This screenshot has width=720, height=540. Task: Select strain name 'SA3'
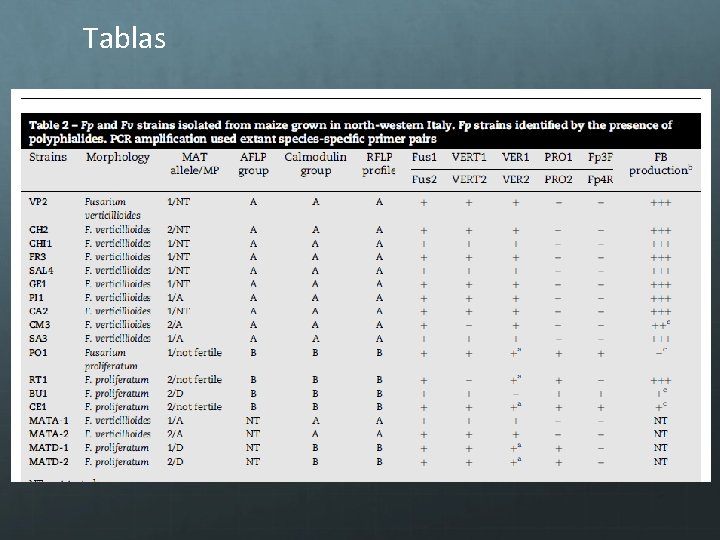pyautogui.click(x=38, y=338)
